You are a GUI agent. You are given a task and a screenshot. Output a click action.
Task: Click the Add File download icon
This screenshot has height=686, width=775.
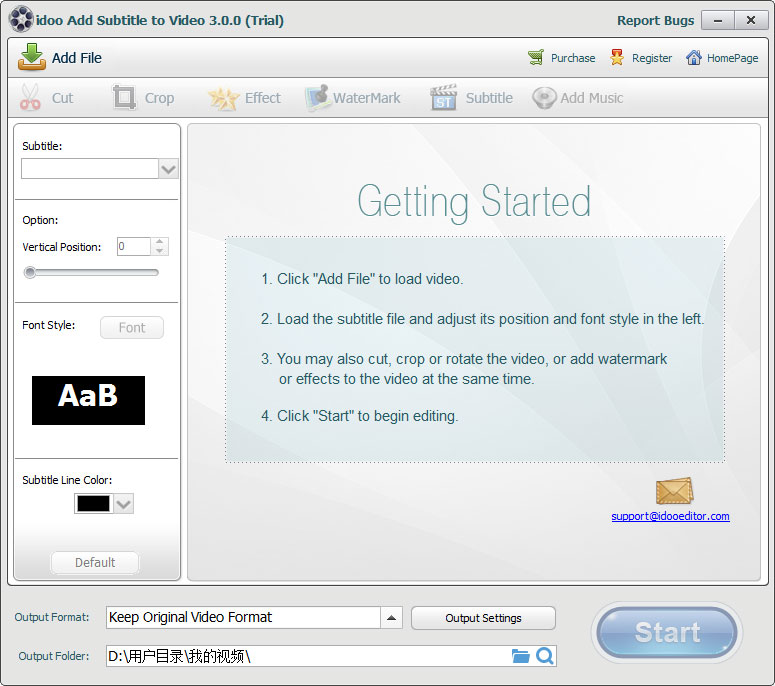[32, 57]
